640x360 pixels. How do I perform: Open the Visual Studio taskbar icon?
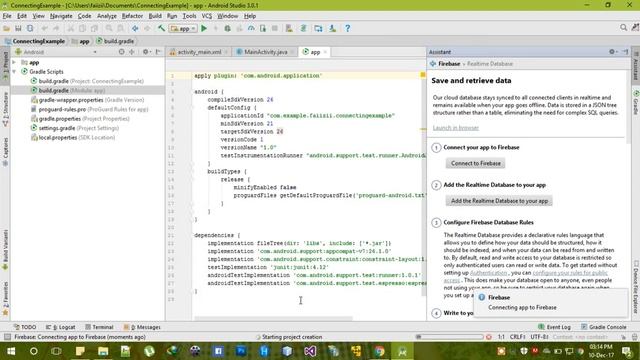pos(310,351)
